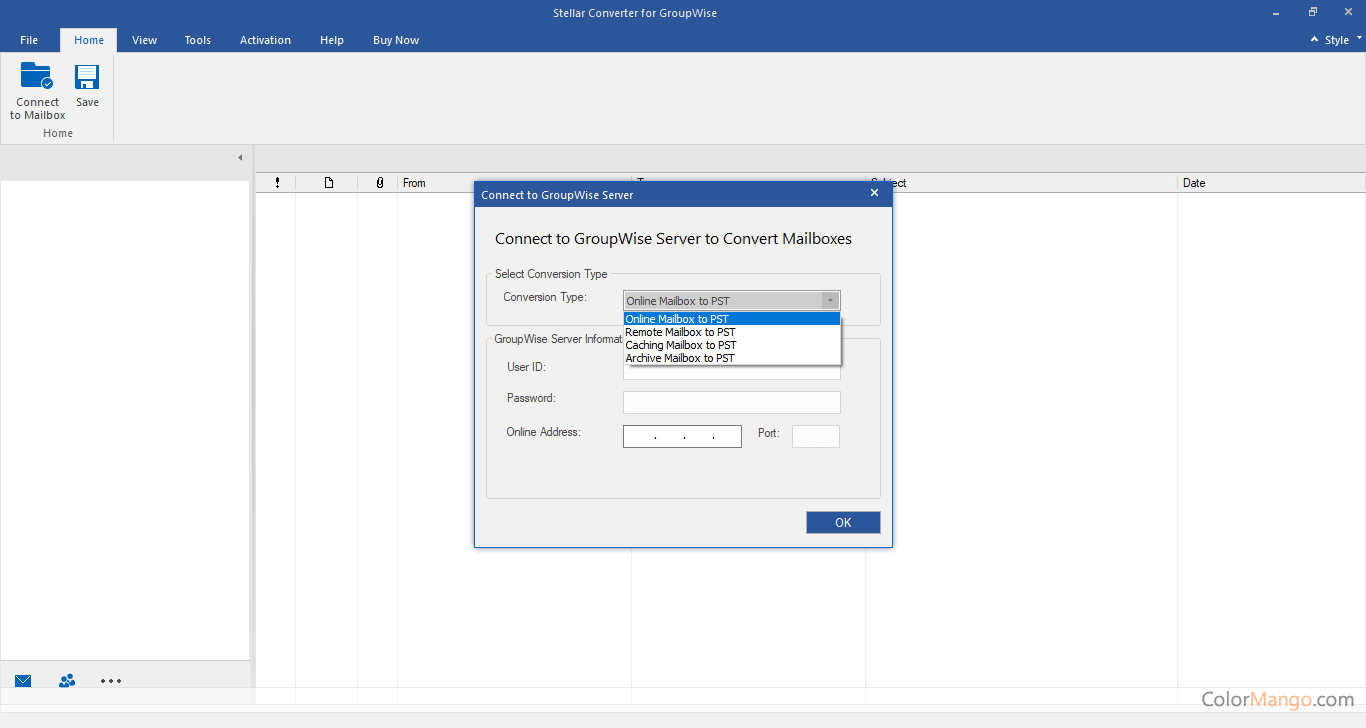Open the File menu
This screenshot has height=728, width=1366.
[x=29, y=40]
